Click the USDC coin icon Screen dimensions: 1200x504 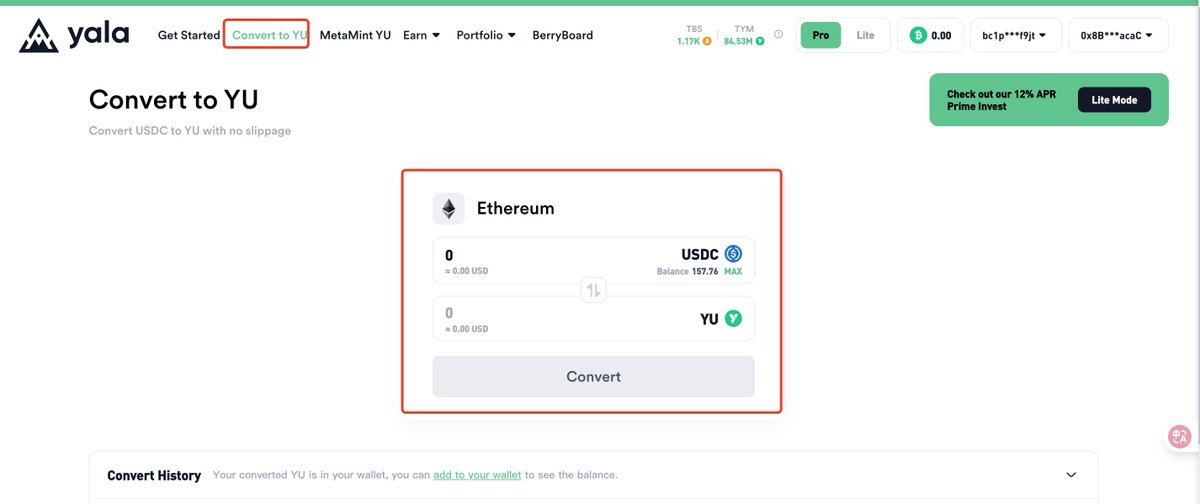pyautogui.click(x=733, y=254)
